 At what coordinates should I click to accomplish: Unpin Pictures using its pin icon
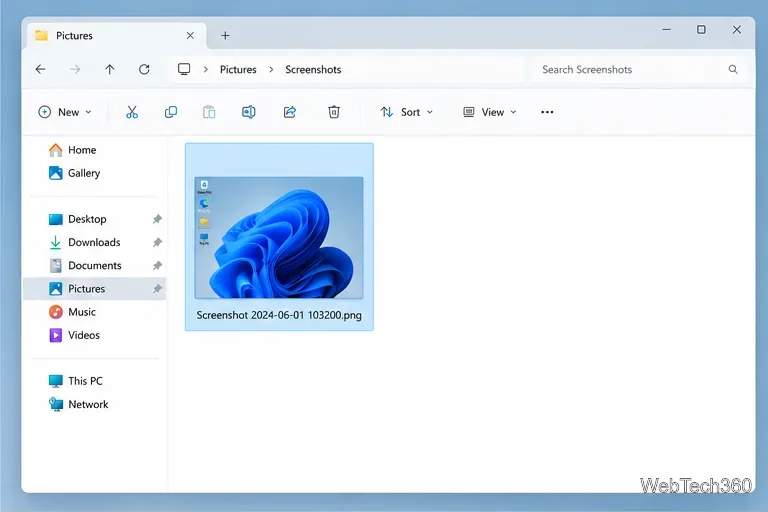pos(157,289)
